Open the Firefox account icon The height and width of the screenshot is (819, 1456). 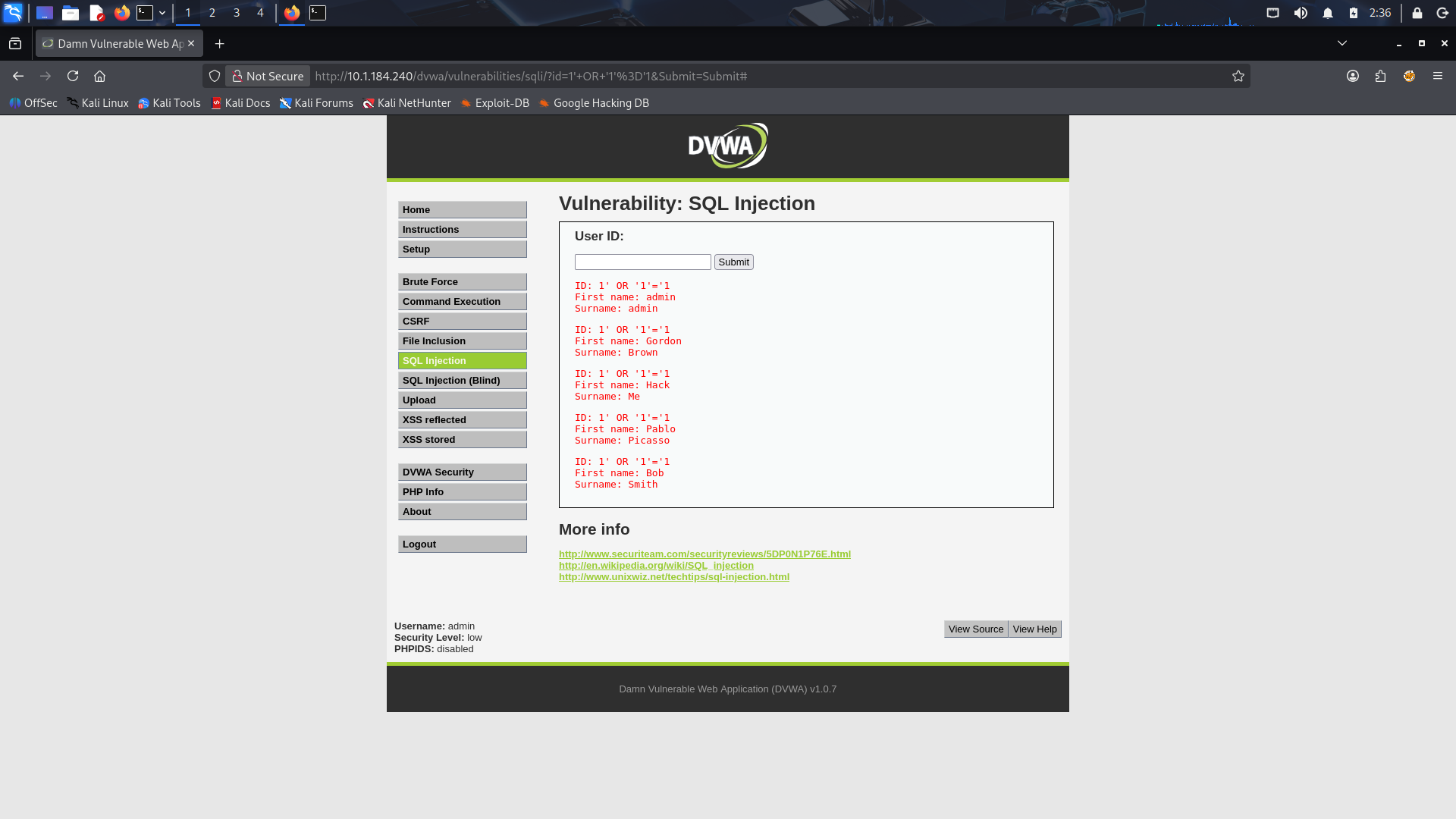[1353, 76]
